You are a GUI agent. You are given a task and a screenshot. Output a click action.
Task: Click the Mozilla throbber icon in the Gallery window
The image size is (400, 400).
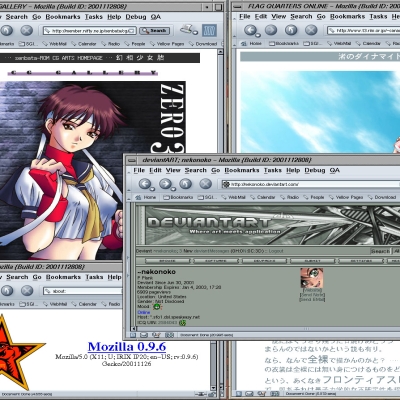click(209, 31)
